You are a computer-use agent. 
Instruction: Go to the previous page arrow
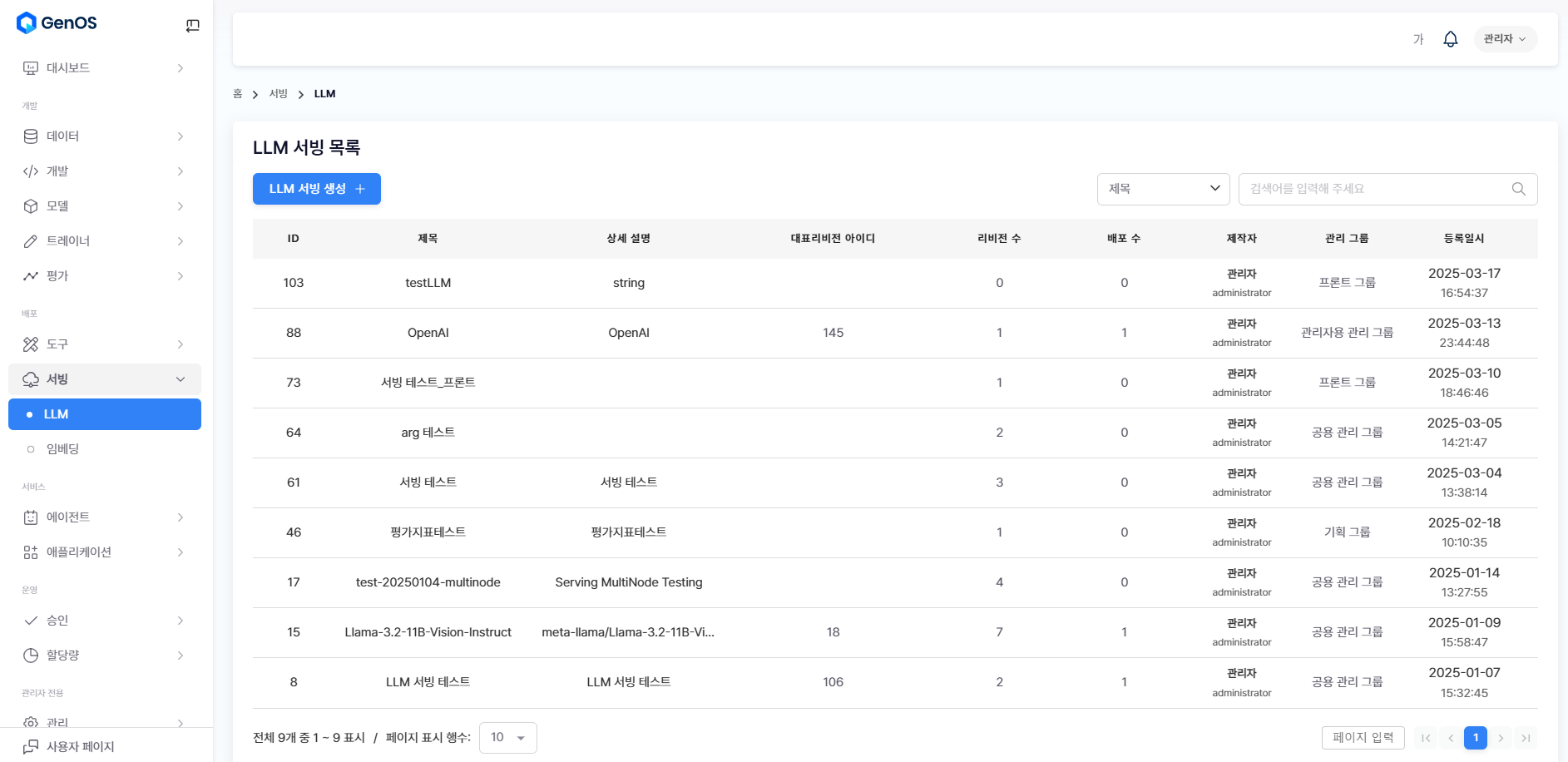[x=1451, y=738]
